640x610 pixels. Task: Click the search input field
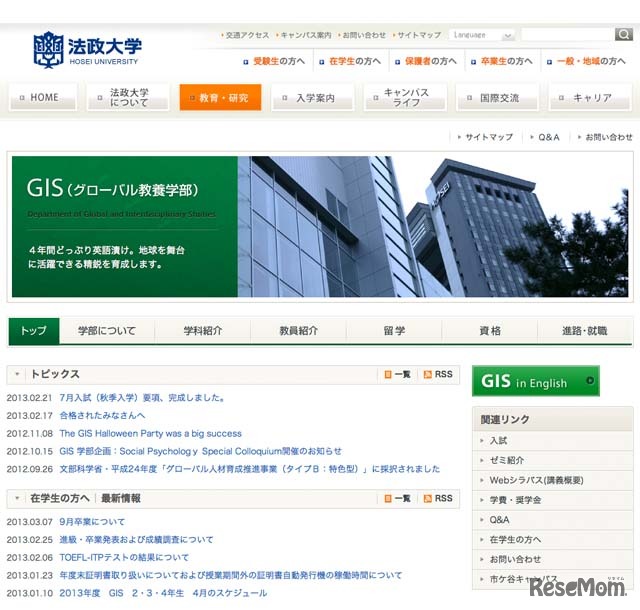(568, 35)
